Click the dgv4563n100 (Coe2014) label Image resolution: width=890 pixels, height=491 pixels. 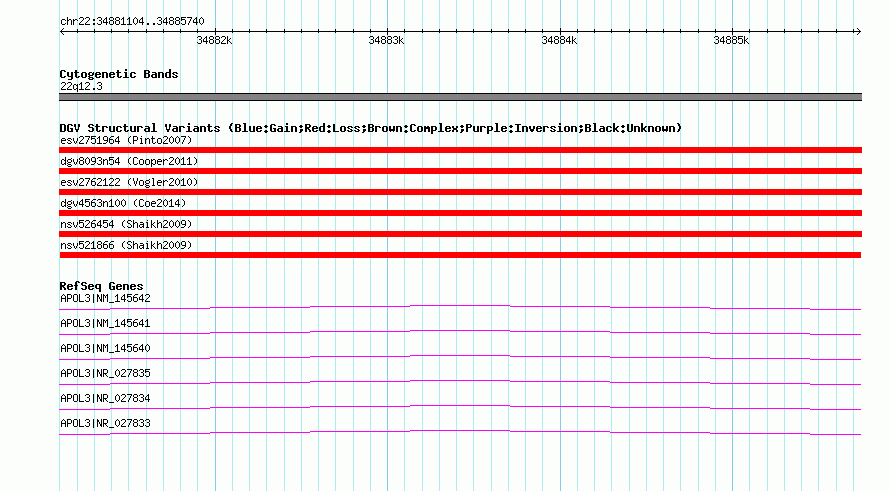123,203
